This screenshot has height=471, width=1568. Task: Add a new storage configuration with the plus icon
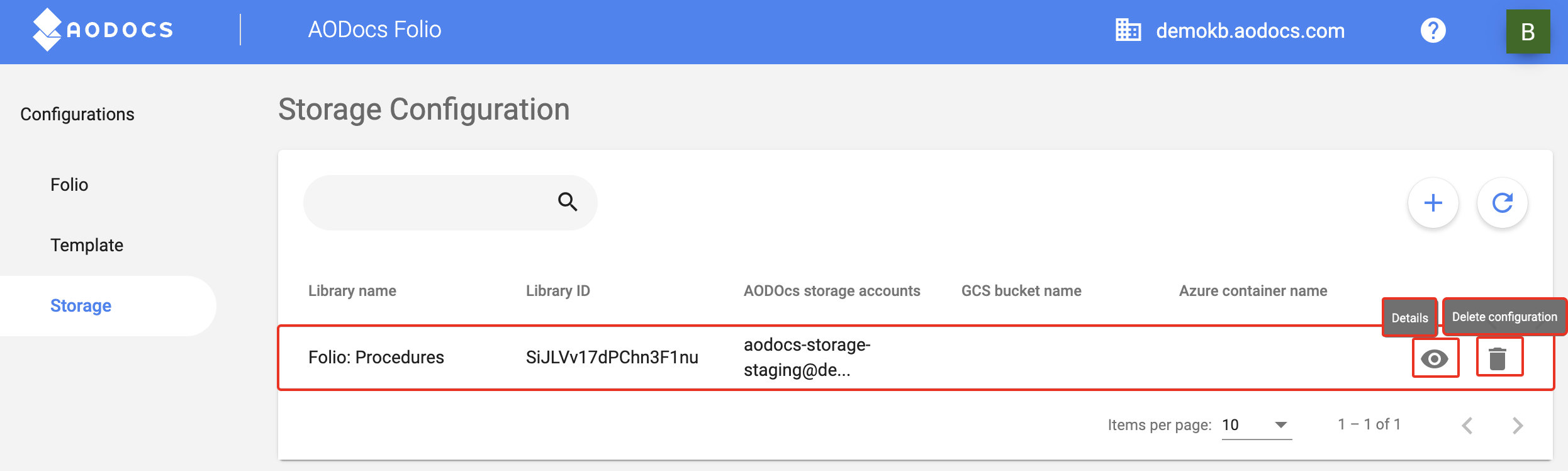(1433, 202)
